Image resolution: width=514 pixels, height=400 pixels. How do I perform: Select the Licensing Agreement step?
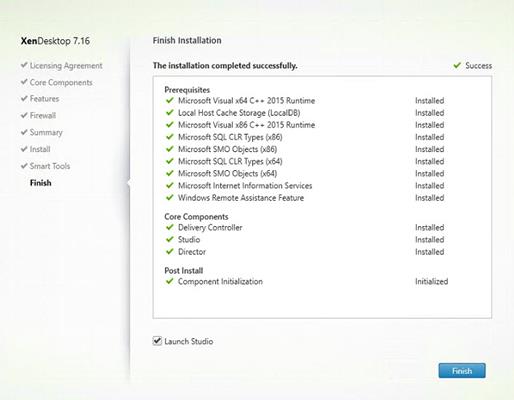(66, 65)
